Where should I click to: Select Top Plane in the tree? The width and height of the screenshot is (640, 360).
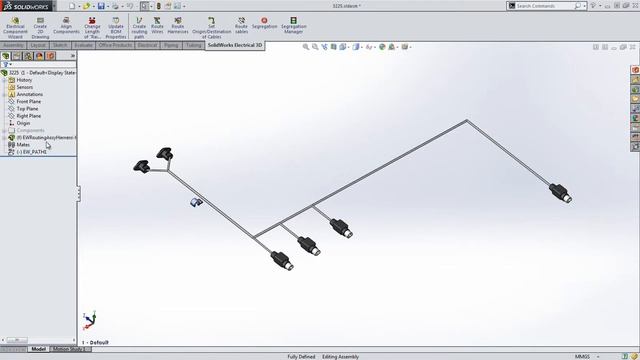(x=27, y=109)
